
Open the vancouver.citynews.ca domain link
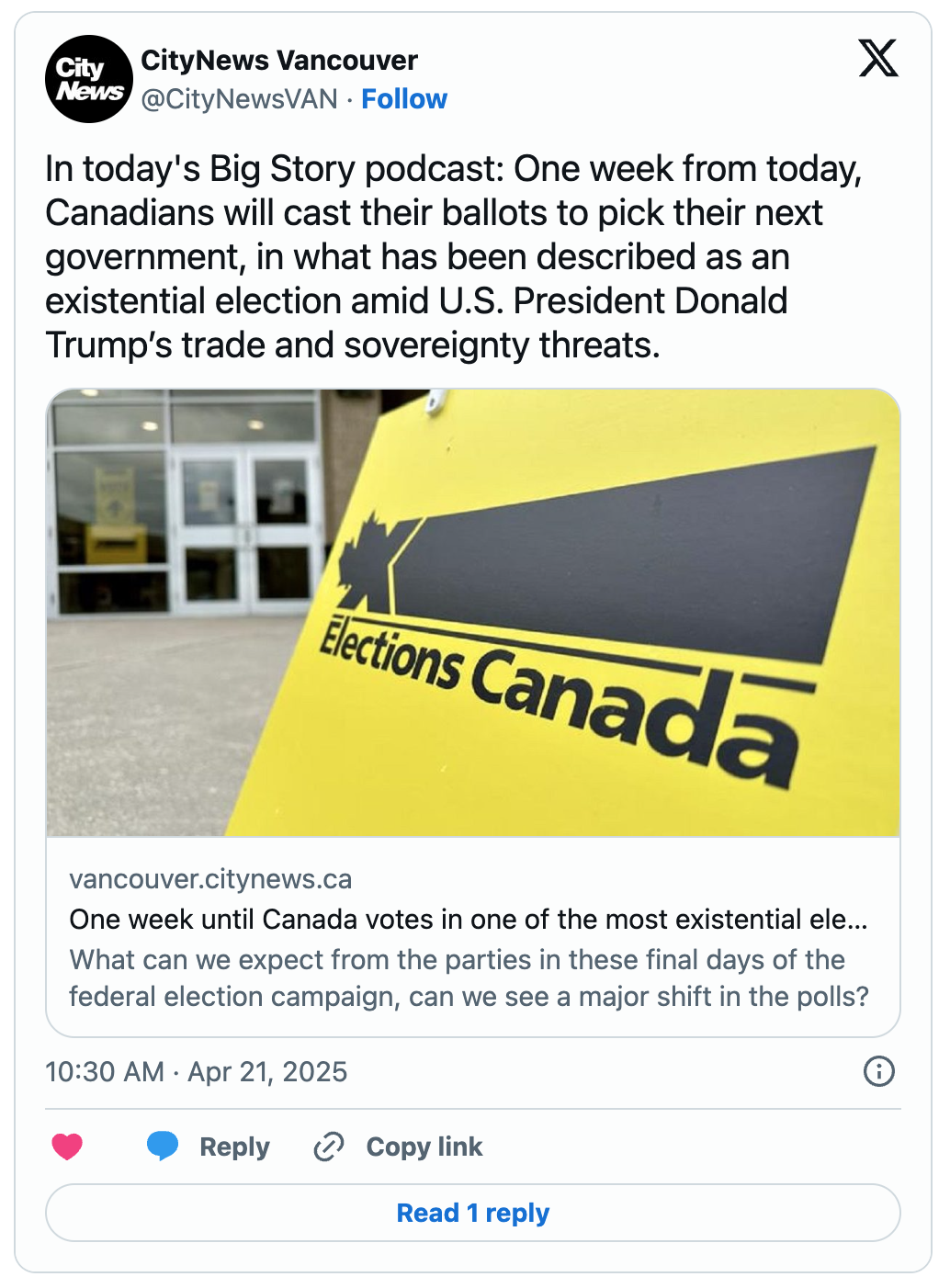(x=210, y=879)
